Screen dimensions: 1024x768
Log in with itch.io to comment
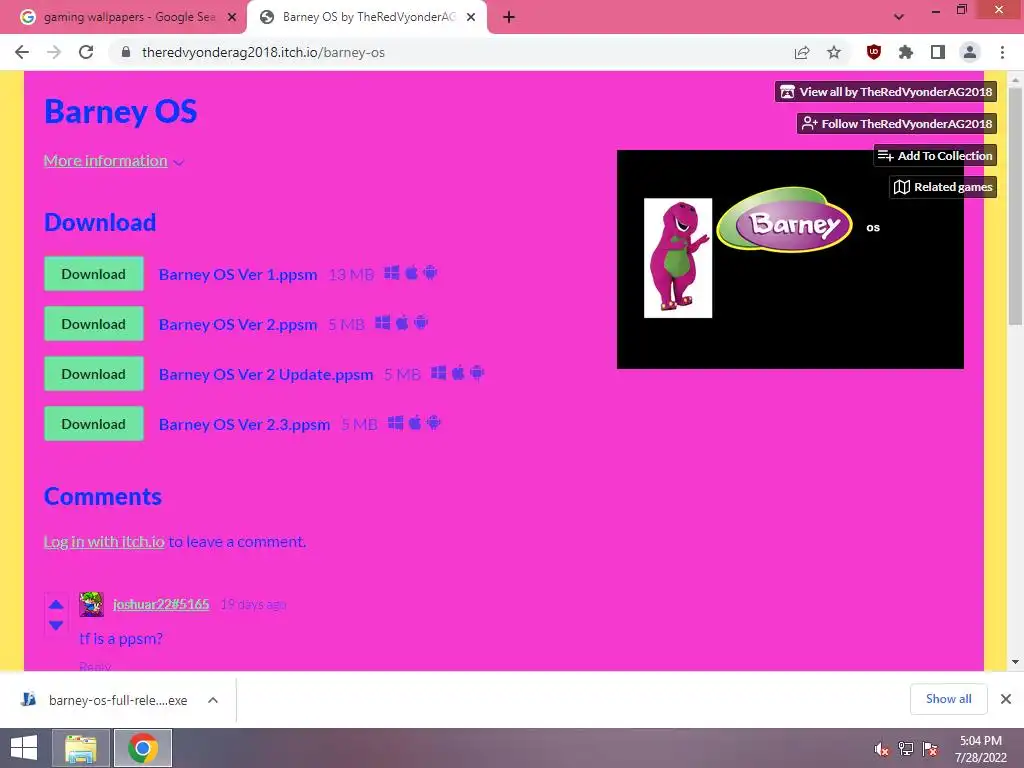pyautogui.click(x=104, y=541)
